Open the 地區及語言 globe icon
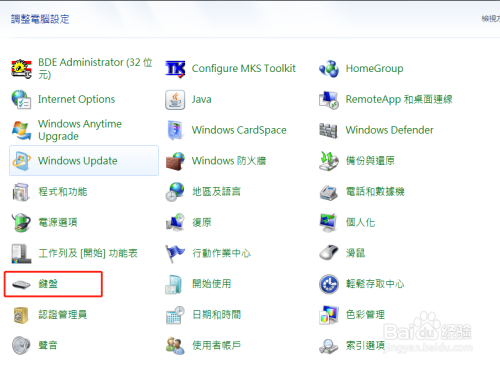This screenshot has width=500, height=365. (x=175, y=192)
